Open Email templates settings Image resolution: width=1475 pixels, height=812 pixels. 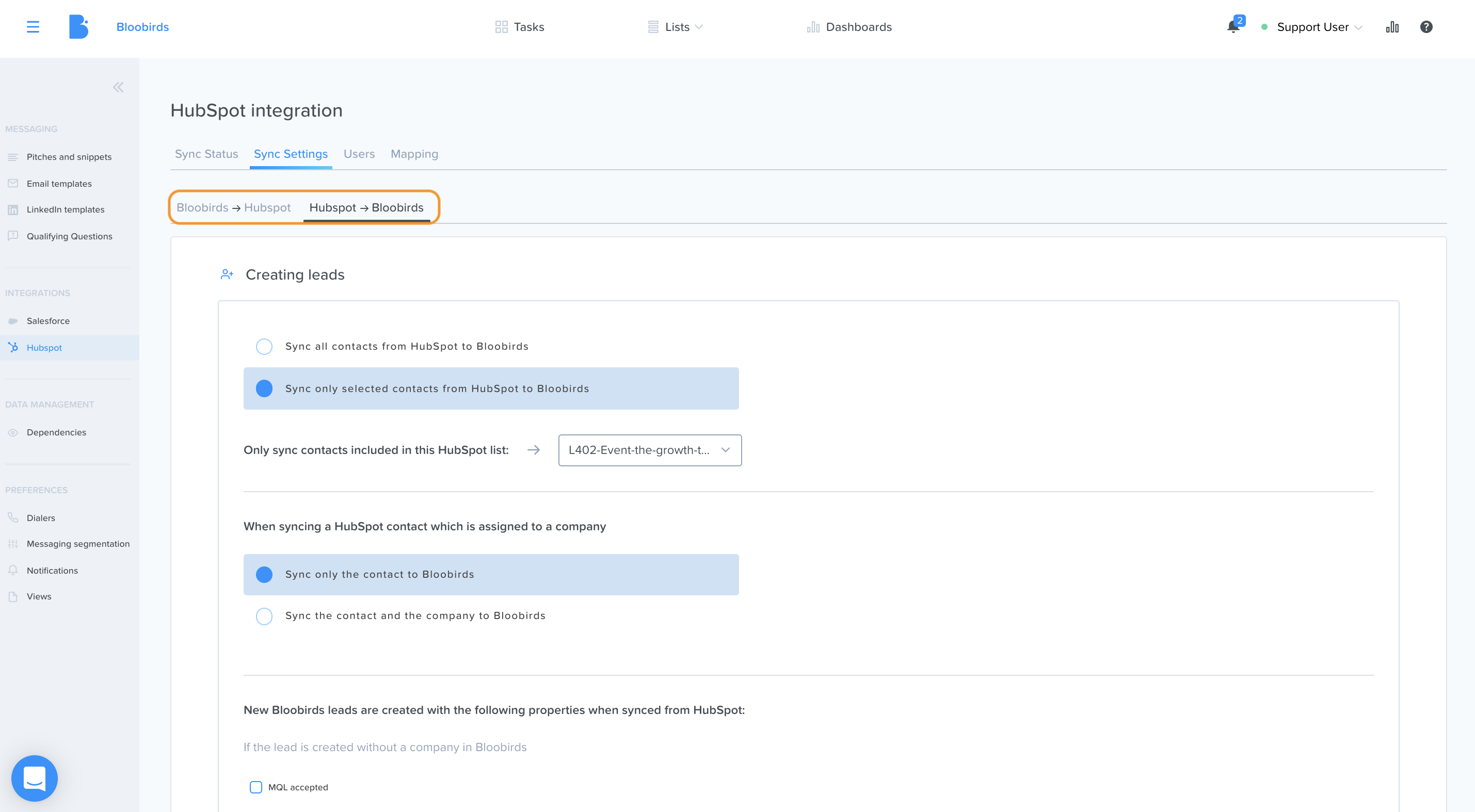[x=59, y=183]
